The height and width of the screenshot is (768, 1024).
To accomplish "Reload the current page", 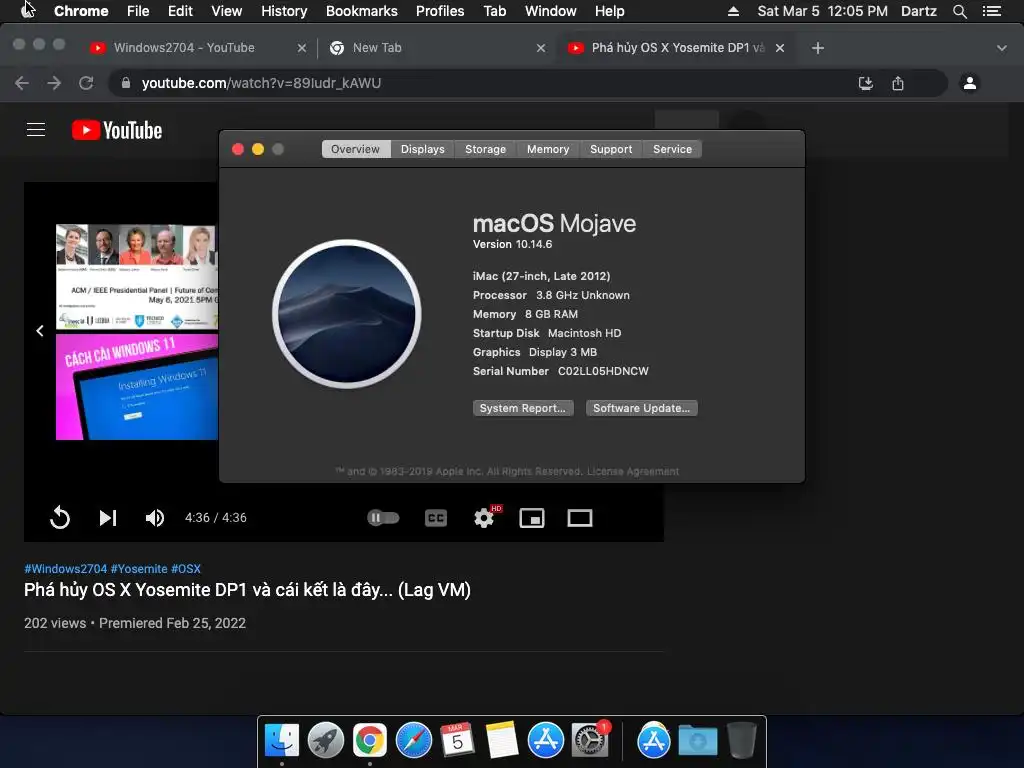I will point(86,83).
